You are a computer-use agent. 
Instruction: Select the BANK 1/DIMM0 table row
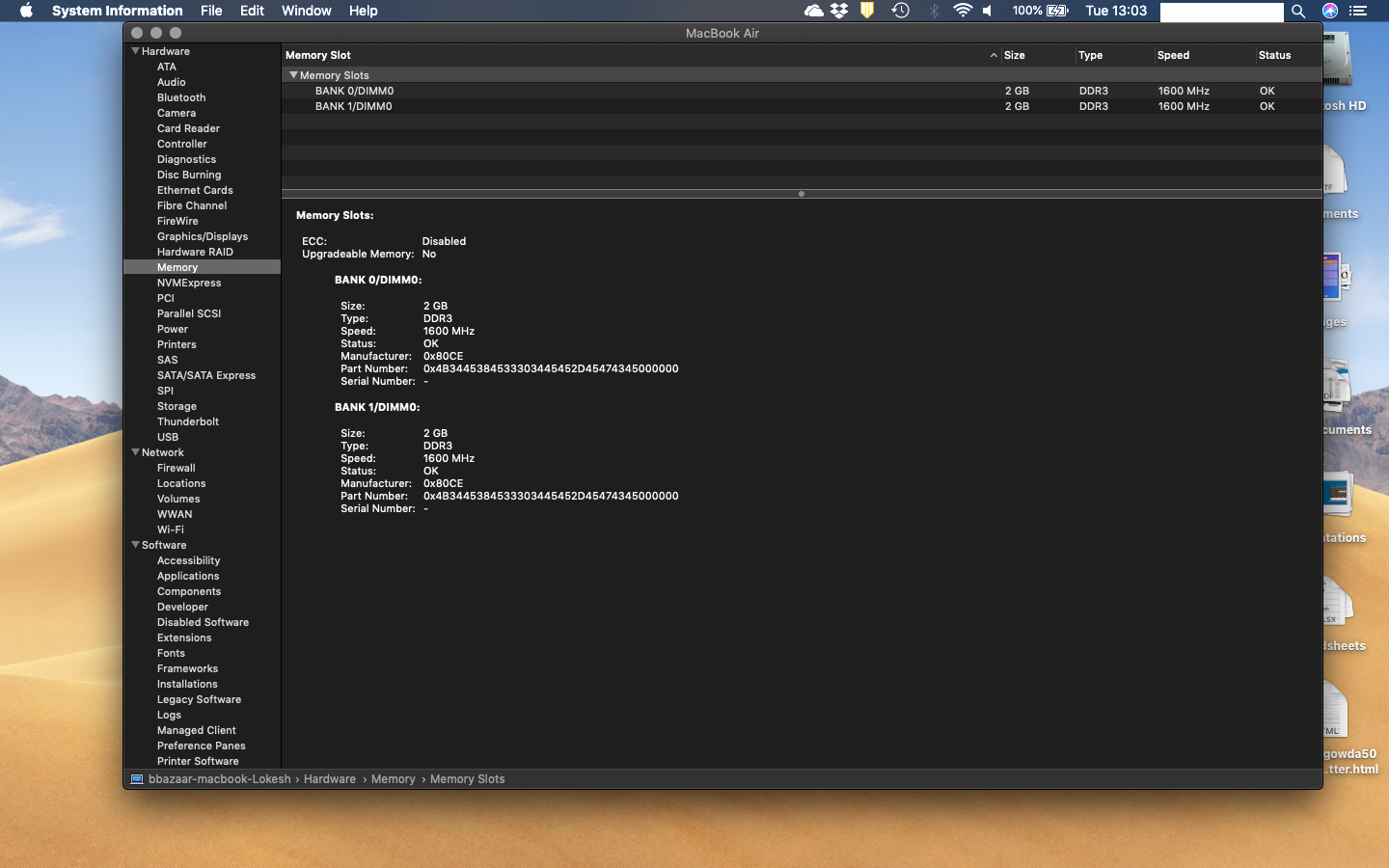coord(802,106)
